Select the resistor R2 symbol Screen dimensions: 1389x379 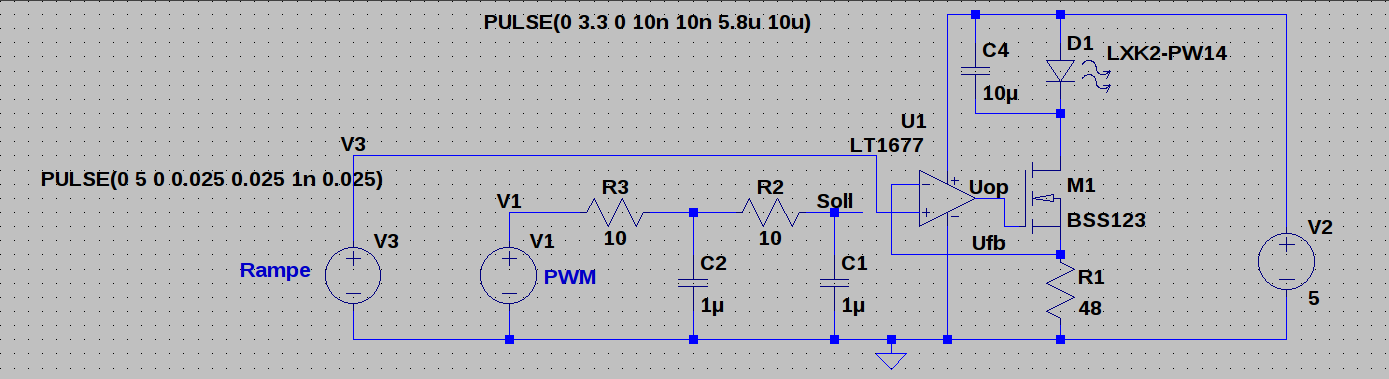(x=769, y=212)
